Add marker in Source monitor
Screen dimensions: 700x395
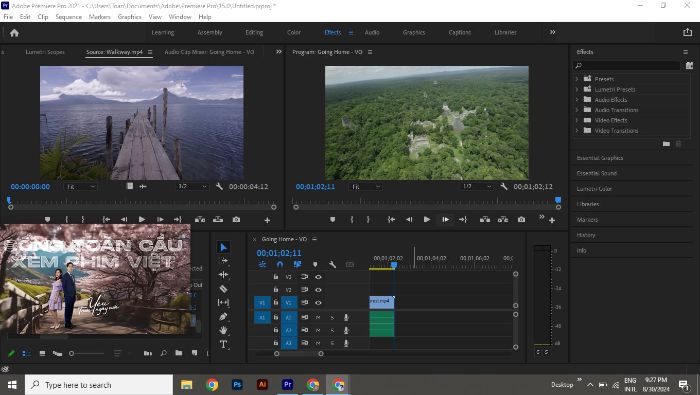(x=47, y=220)
